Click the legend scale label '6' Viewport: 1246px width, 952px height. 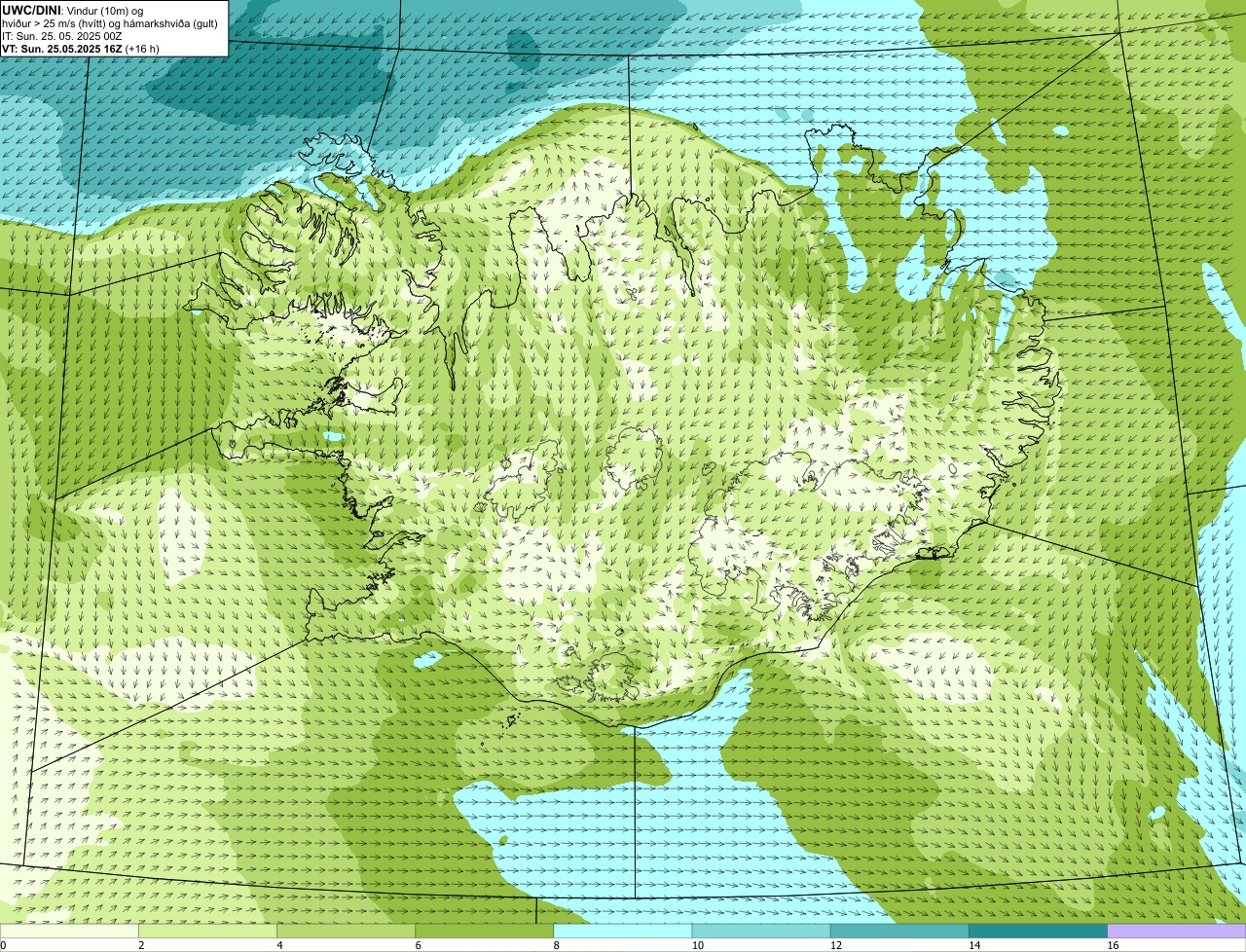coord(419,945)
